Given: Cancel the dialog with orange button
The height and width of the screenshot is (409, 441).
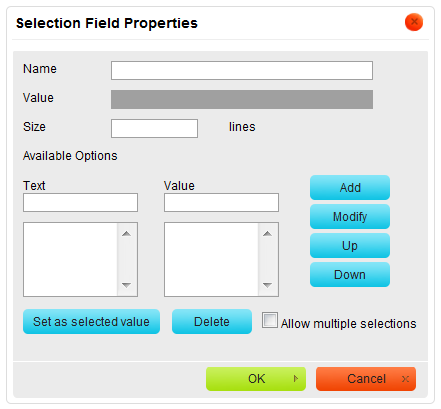Looking at the screenshot, I should [x=366, y=379].
